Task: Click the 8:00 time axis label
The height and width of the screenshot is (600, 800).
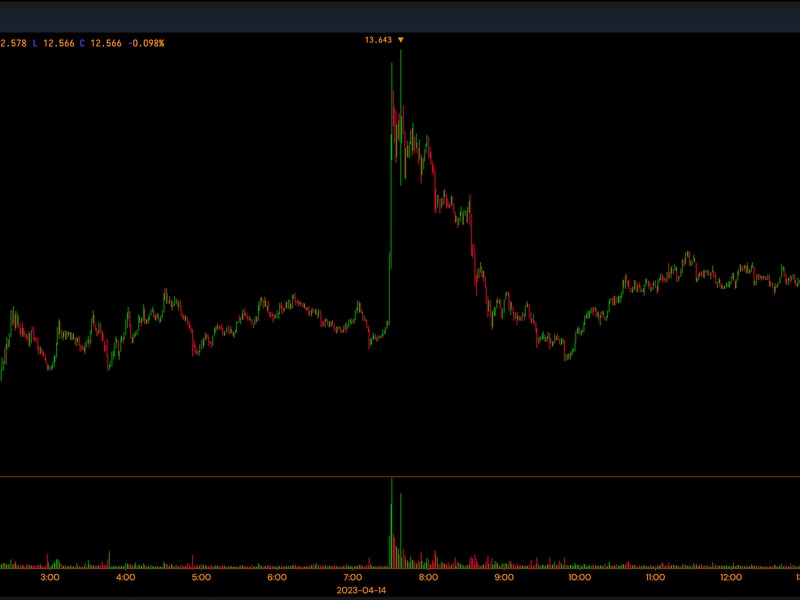Action: click(428, 577)
